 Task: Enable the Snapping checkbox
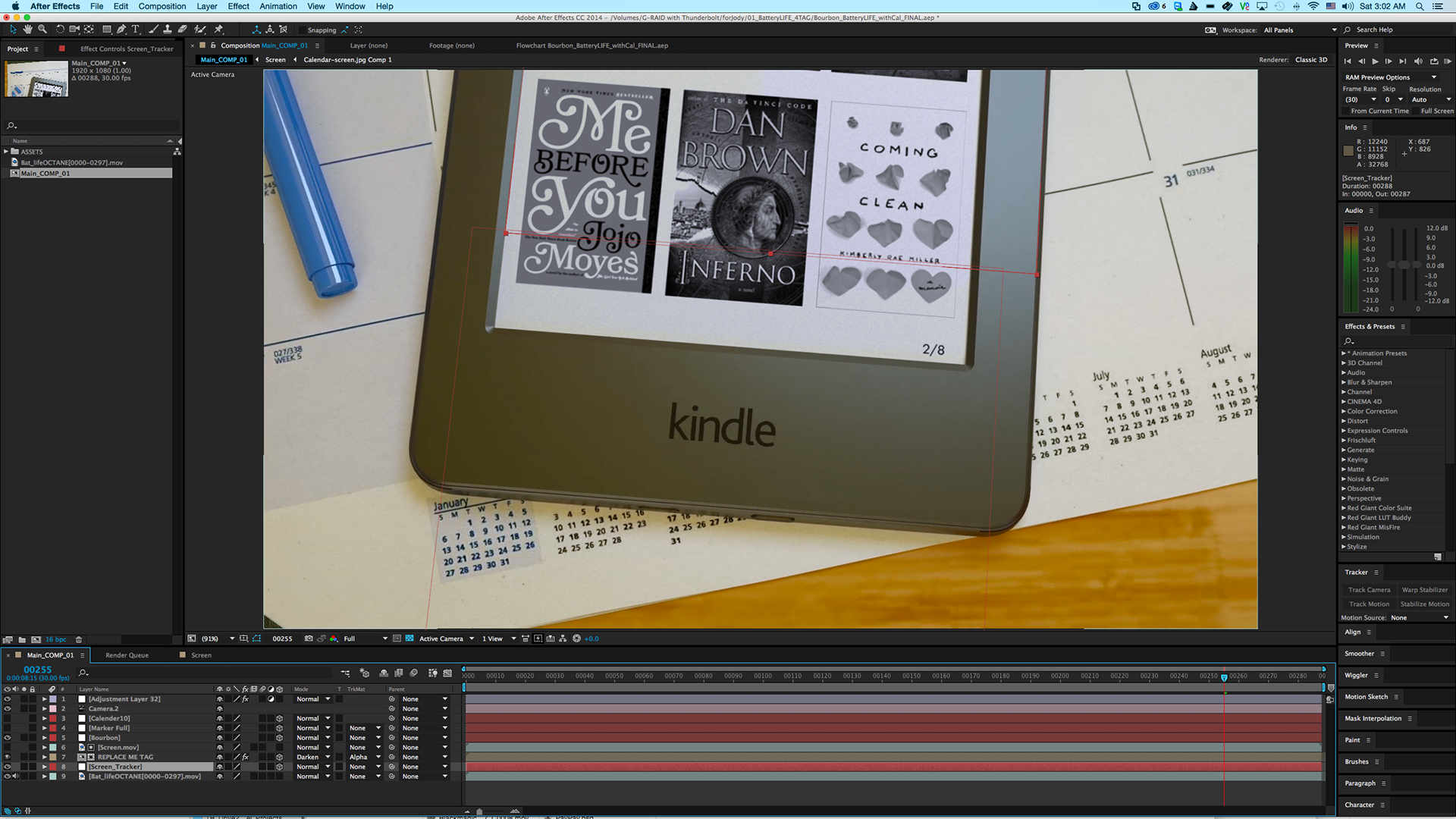pos(303,30)
